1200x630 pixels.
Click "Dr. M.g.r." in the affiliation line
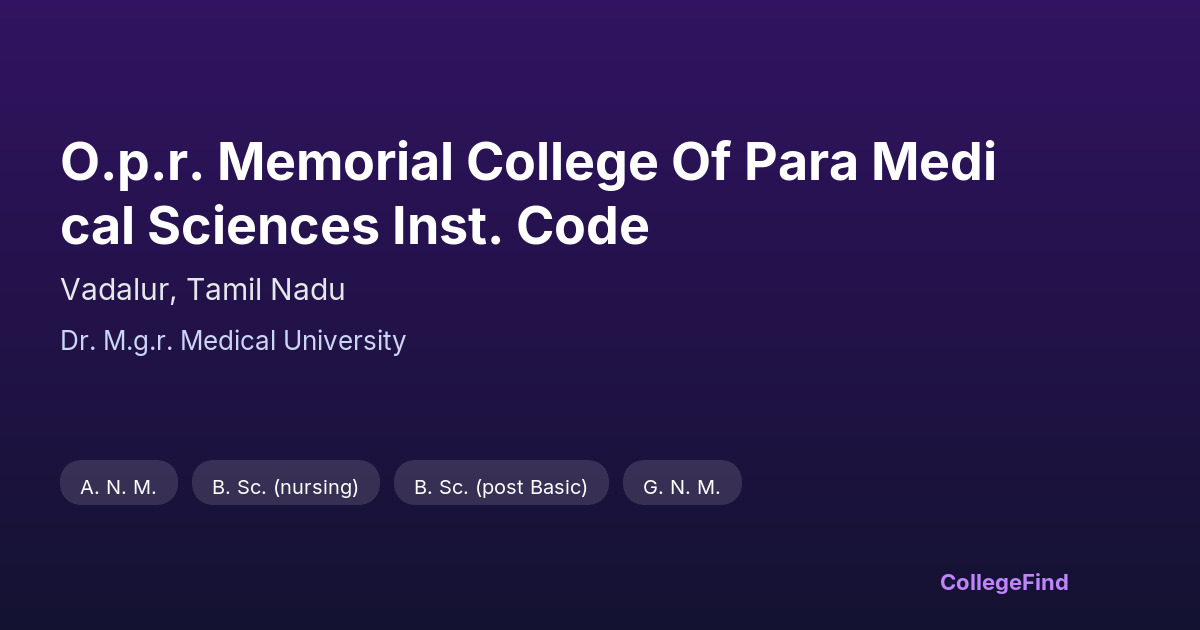pos(117,341)
